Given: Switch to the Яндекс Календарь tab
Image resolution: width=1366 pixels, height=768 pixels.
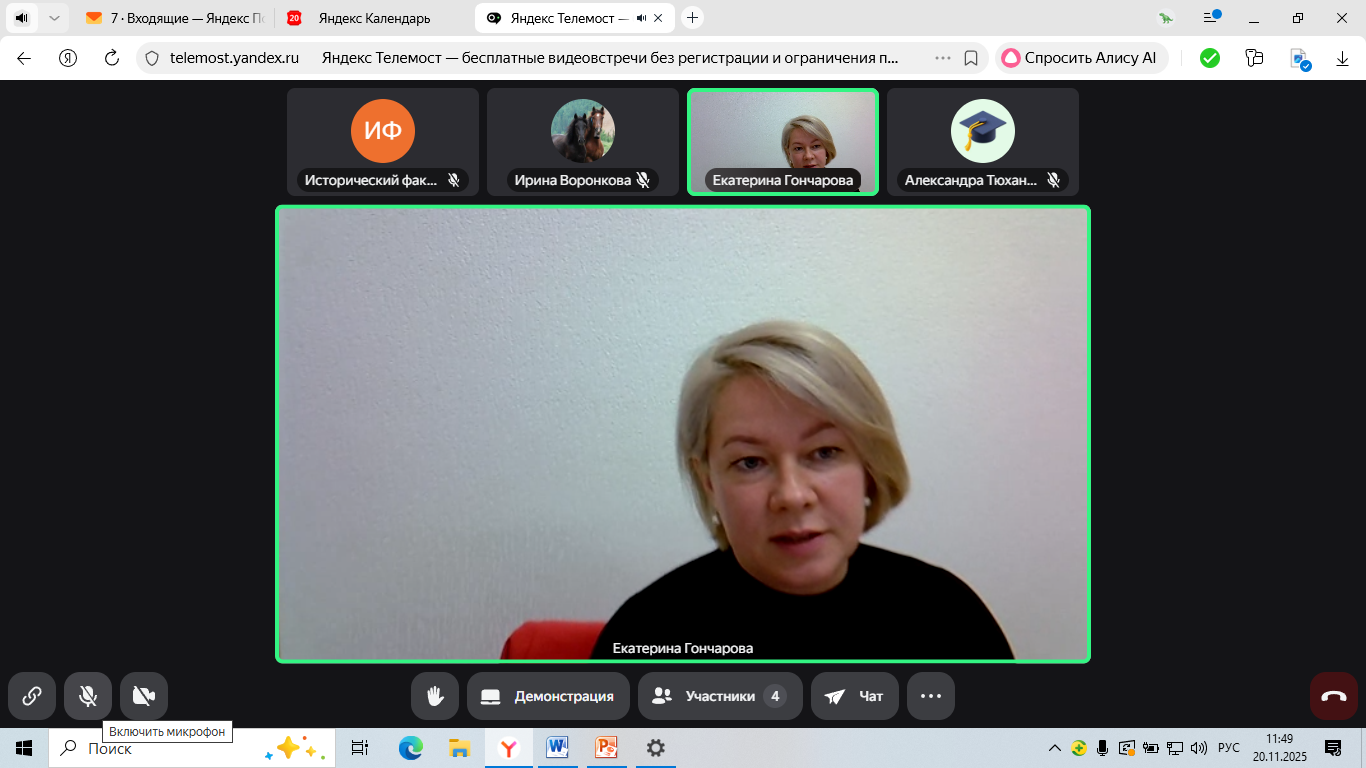Looking at the screenshot, I should [374, 18].
